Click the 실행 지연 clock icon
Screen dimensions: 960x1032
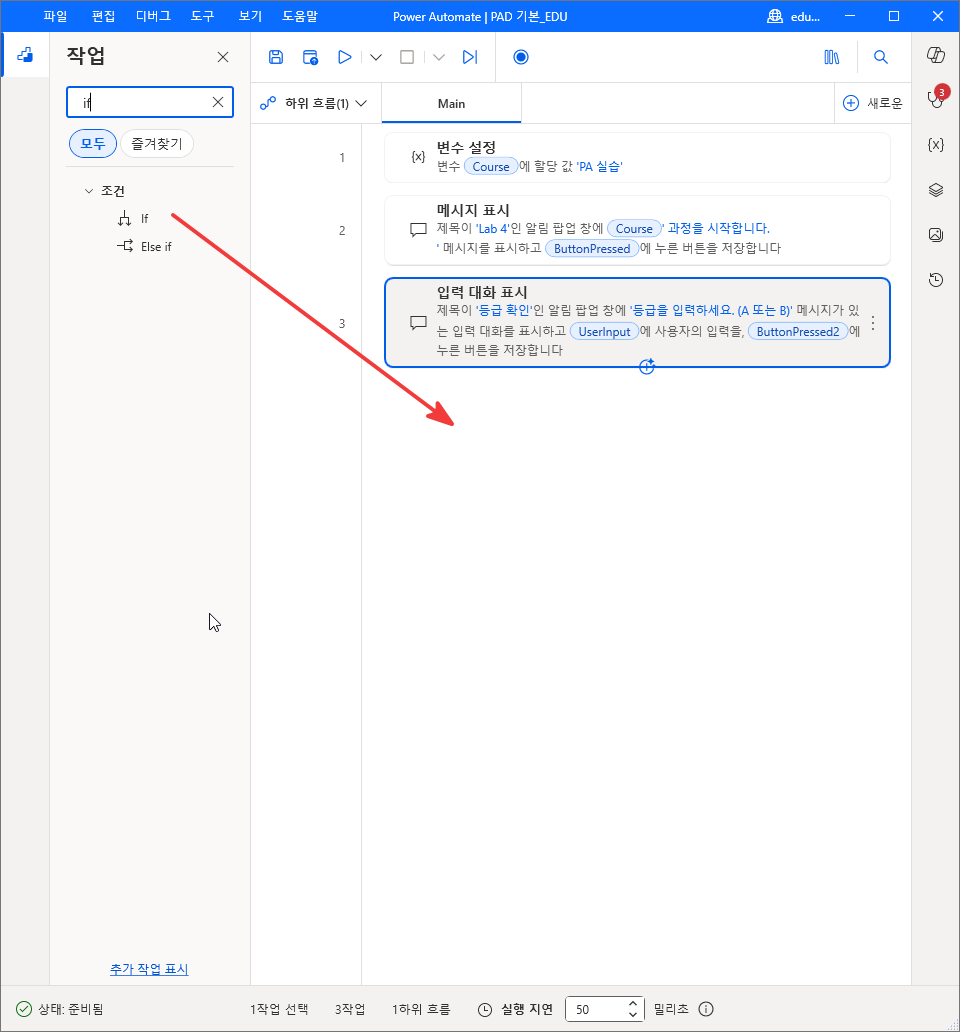tap(484, 1009)
